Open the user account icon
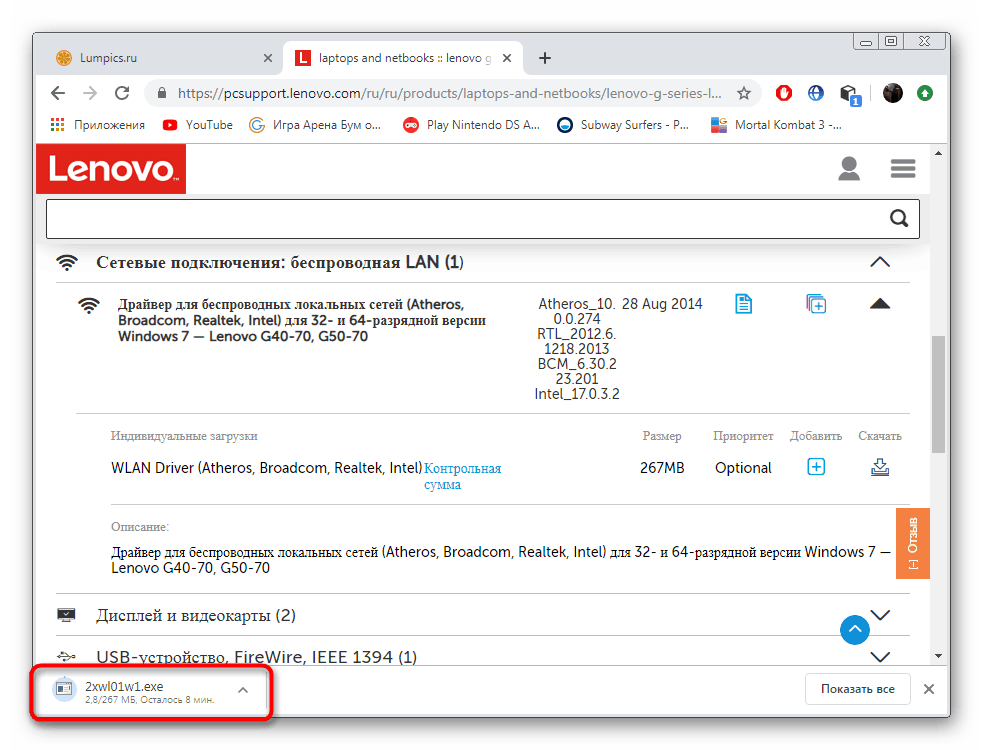The image size is (983, 750). point(849,169)
